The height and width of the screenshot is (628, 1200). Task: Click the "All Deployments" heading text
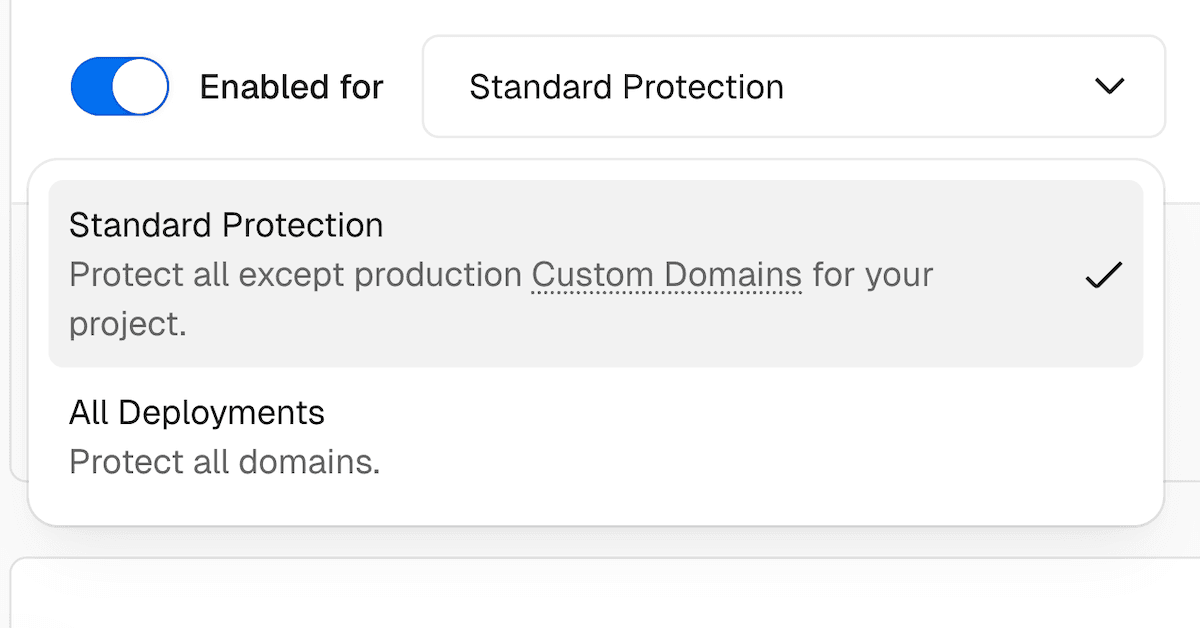197,413
